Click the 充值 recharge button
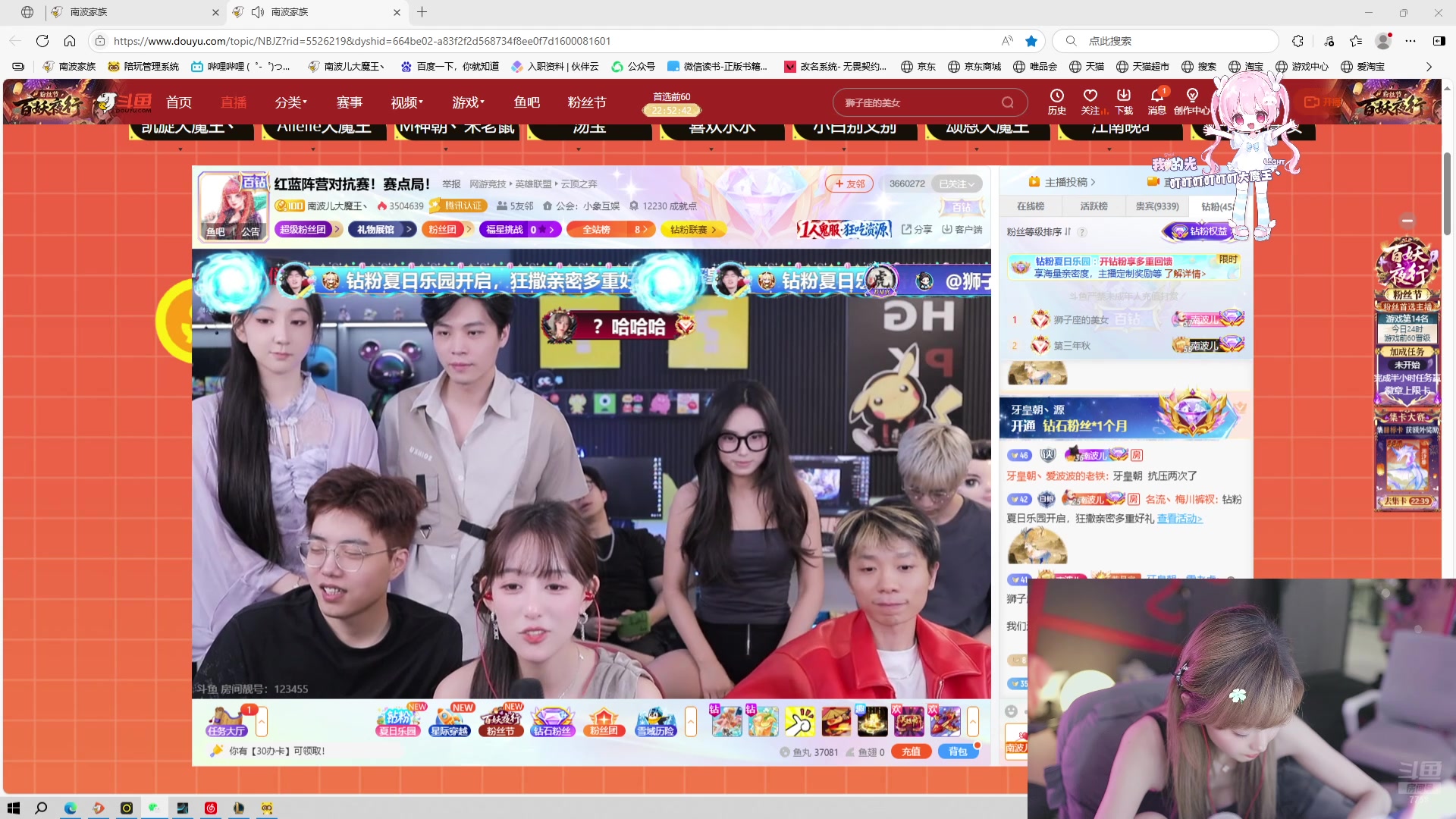Image resolution: width=1456 pixels, height=819 pixels. (912, 752)
